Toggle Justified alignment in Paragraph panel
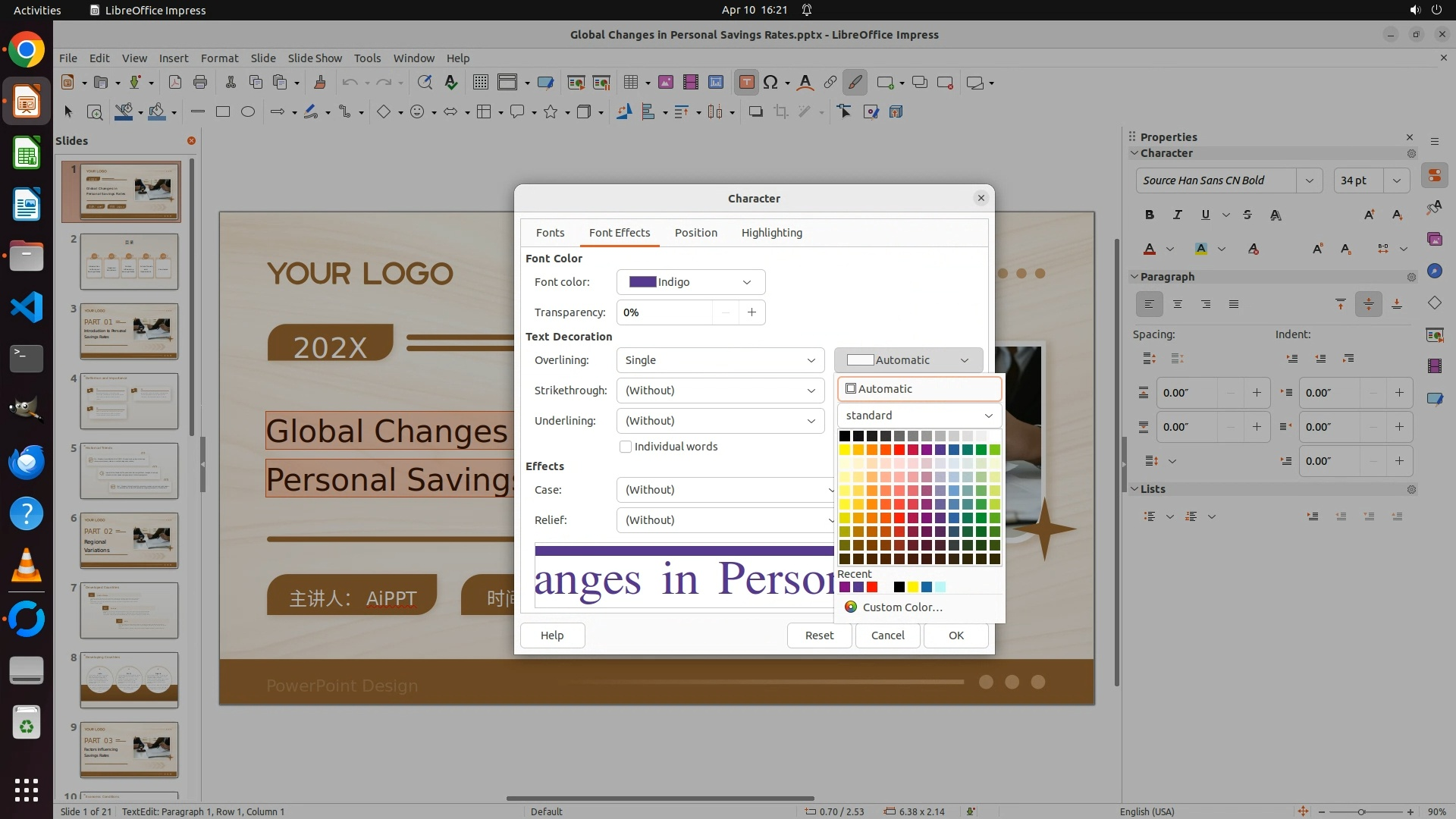The width and height of the screenshot is (1456, 819). pyautogui.click(x=1234, y=305)
